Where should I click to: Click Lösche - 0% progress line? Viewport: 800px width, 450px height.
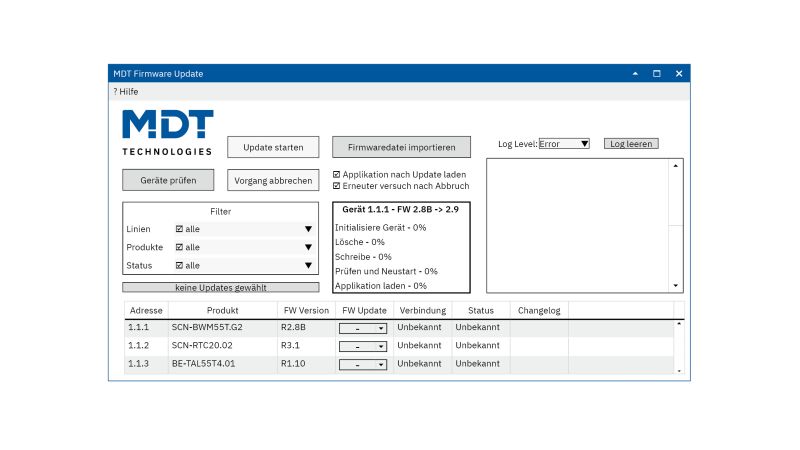pos(360,242)
